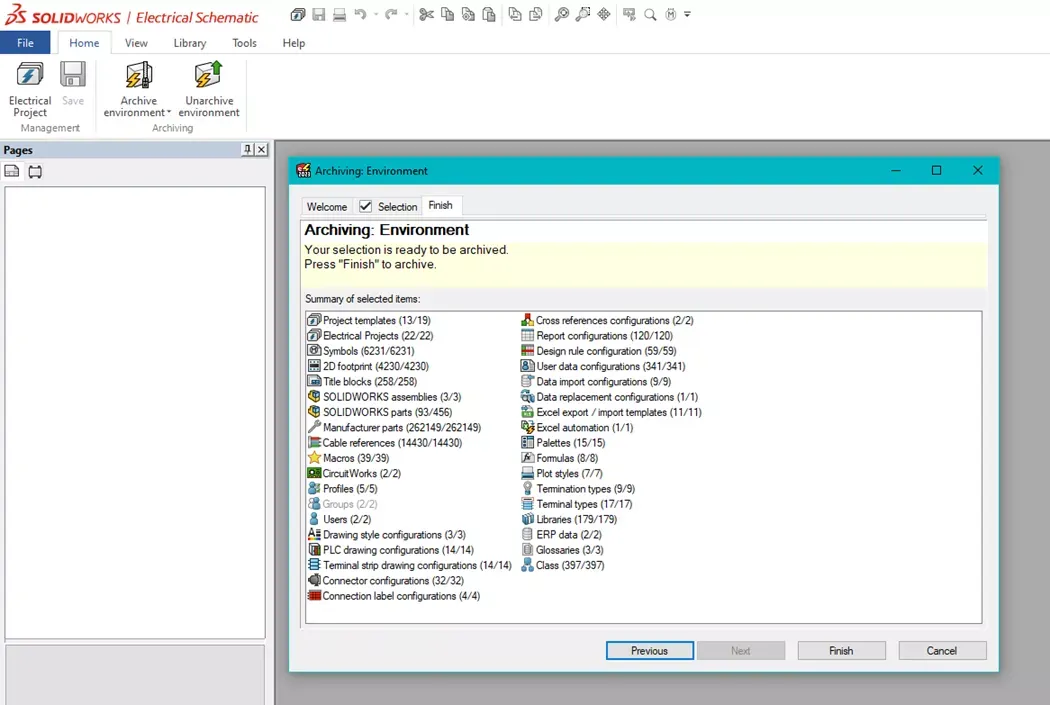Click the undo arrow in the quick toolbar
The image size is (1050, 705).
pyautogui.click(x=360, y=14)
